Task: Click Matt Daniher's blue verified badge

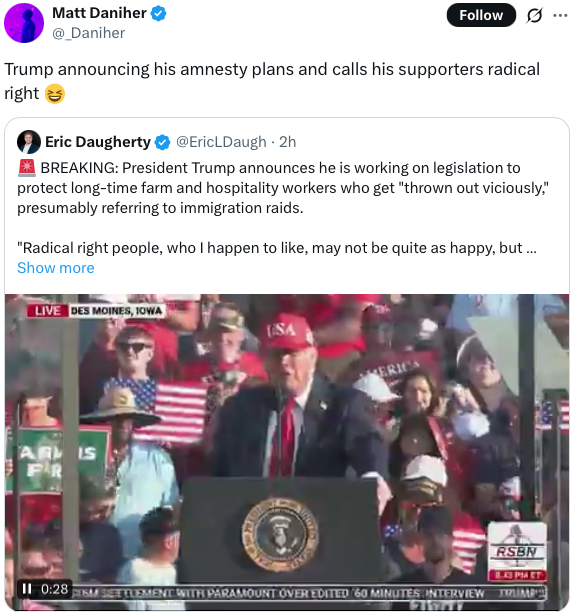Action: click(159, 14)
